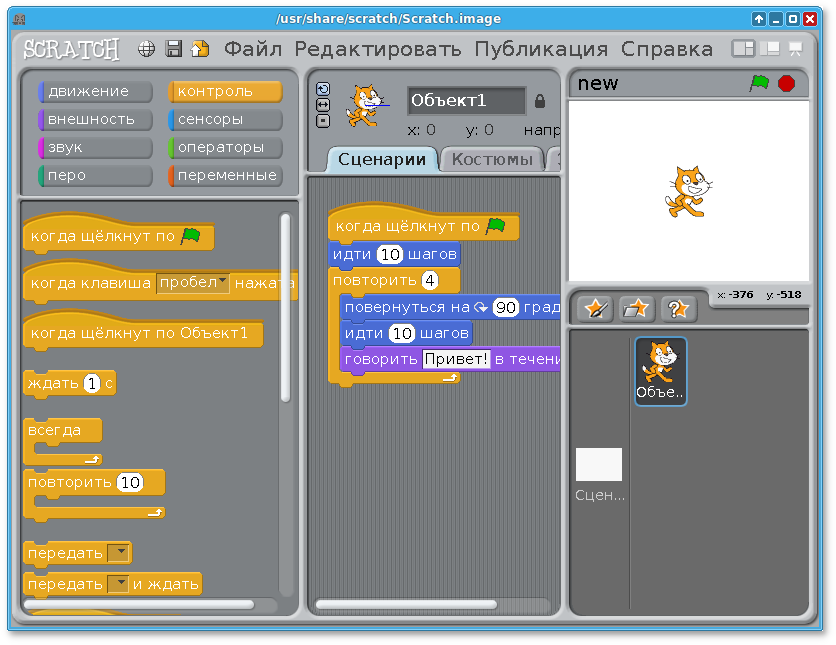Open the Справка menu
Screen dimensions: 836x645
point(667,49)
